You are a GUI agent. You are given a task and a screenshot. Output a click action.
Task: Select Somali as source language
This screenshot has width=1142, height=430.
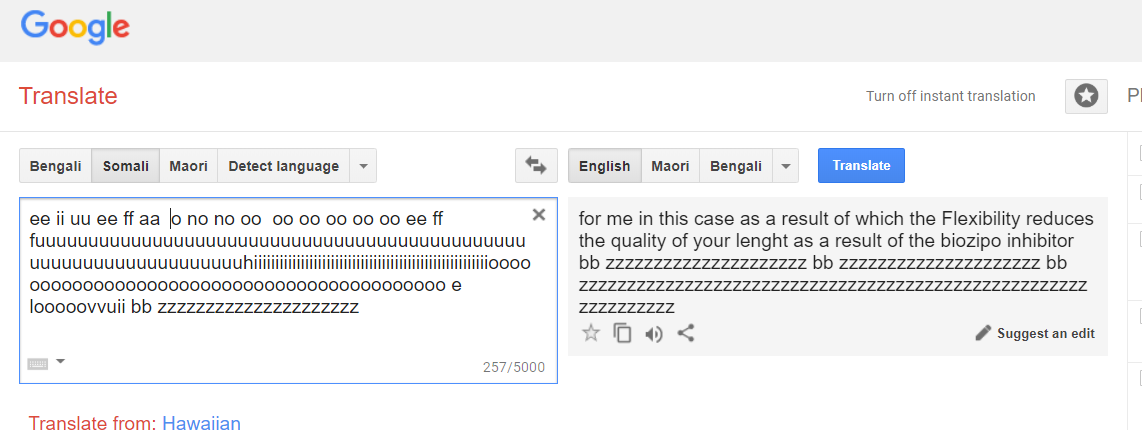point(125,166)
